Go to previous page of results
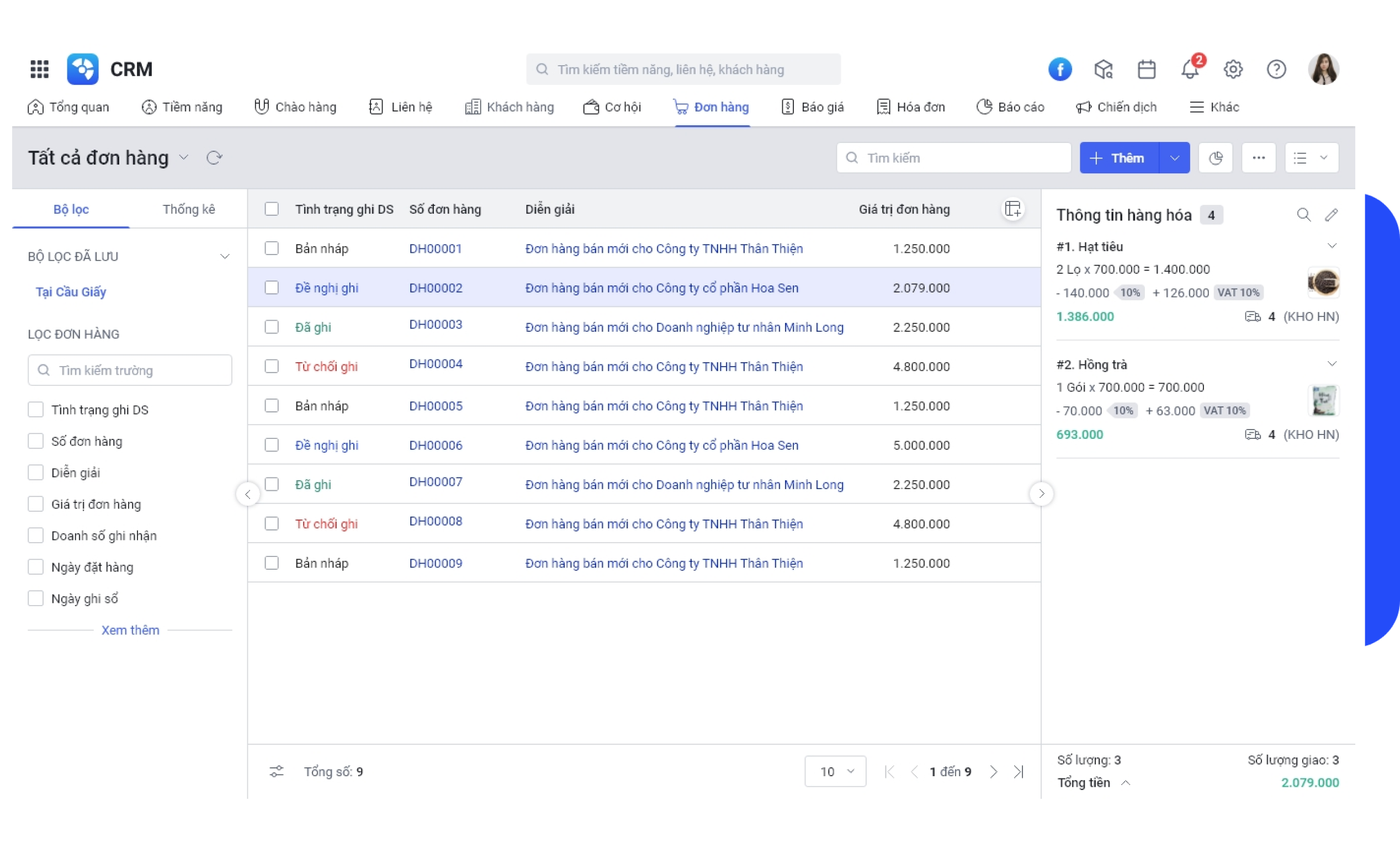Viewport: 1400px width, 843px height. 914,771
